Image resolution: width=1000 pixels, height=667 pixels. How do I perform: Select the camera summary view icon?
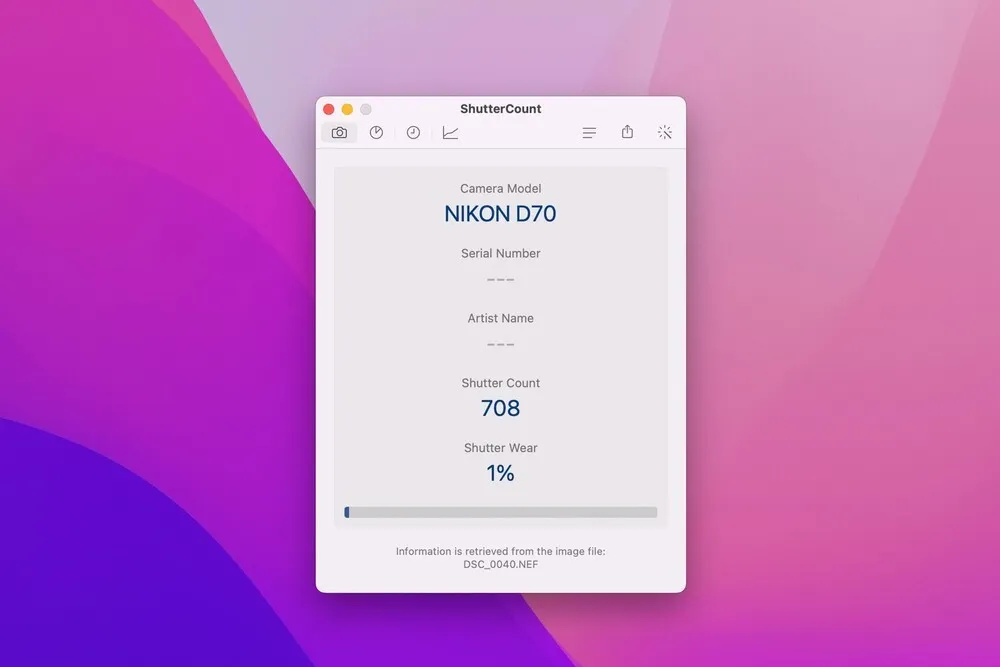pyautogui.click(x=339, y=133)
